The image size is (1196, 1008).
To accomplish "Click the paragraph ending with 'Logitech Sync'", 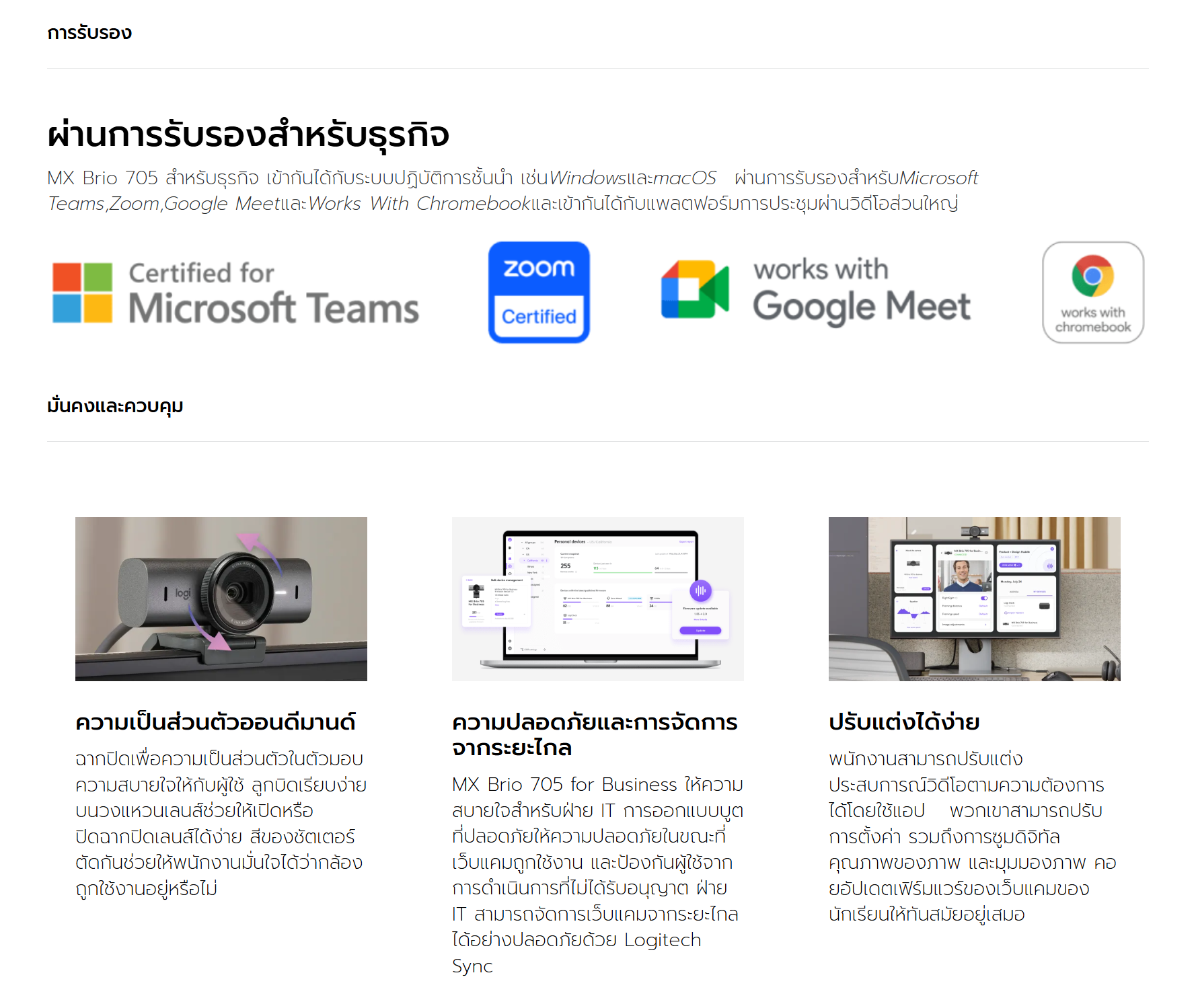I will point(597,874).
